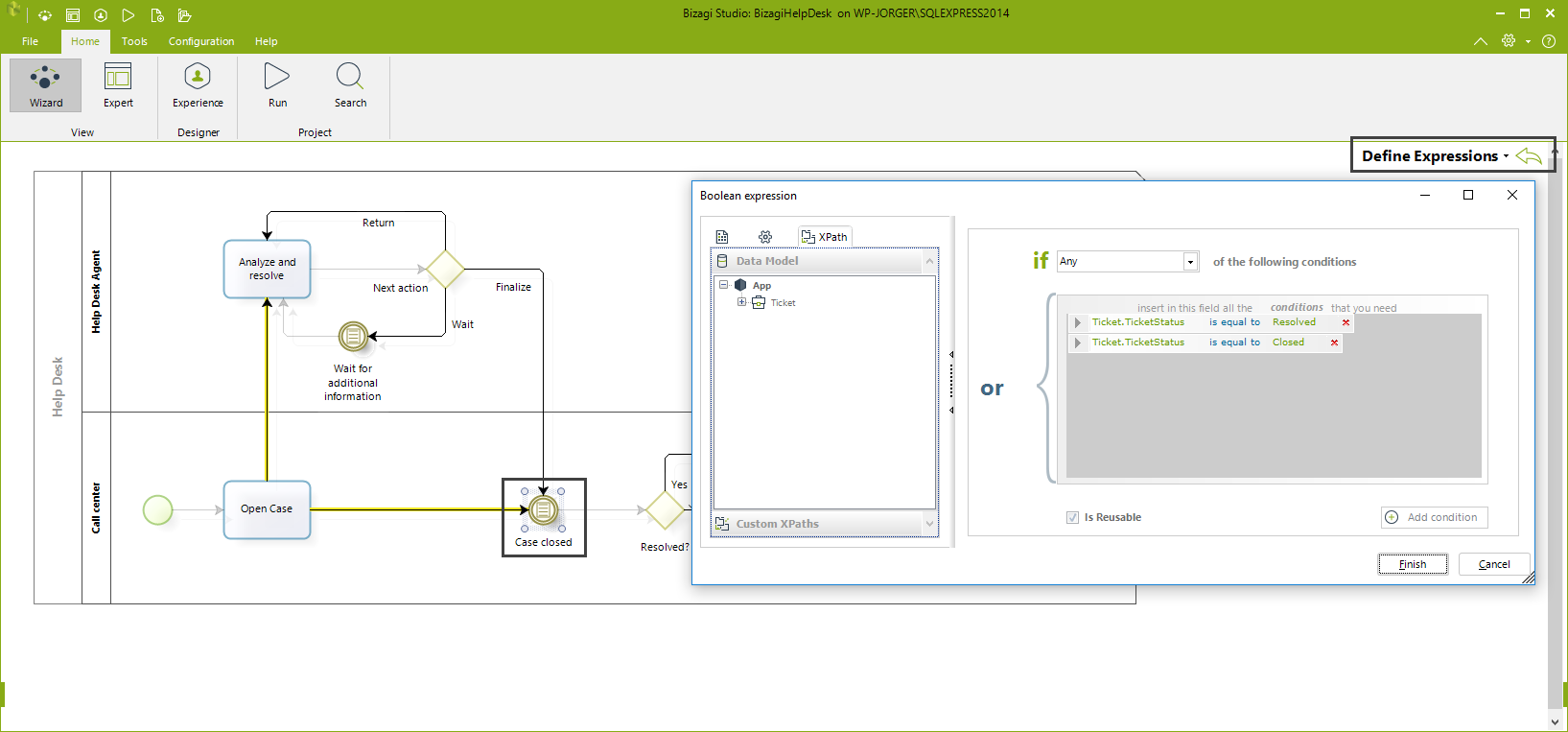
Task: Click the 'Finalize' flow label
Action: click(x=513, y=287)
